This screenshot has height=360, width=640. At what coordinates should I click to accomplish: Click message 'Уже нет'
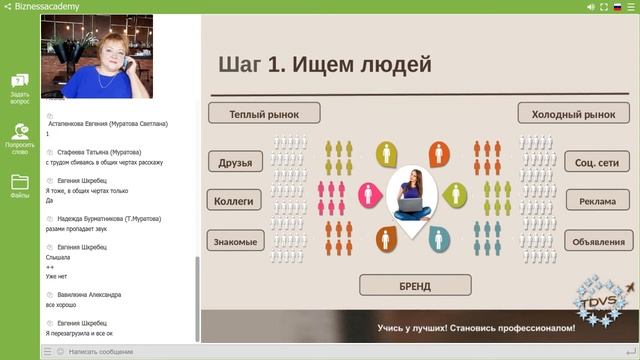click(56, 276)
